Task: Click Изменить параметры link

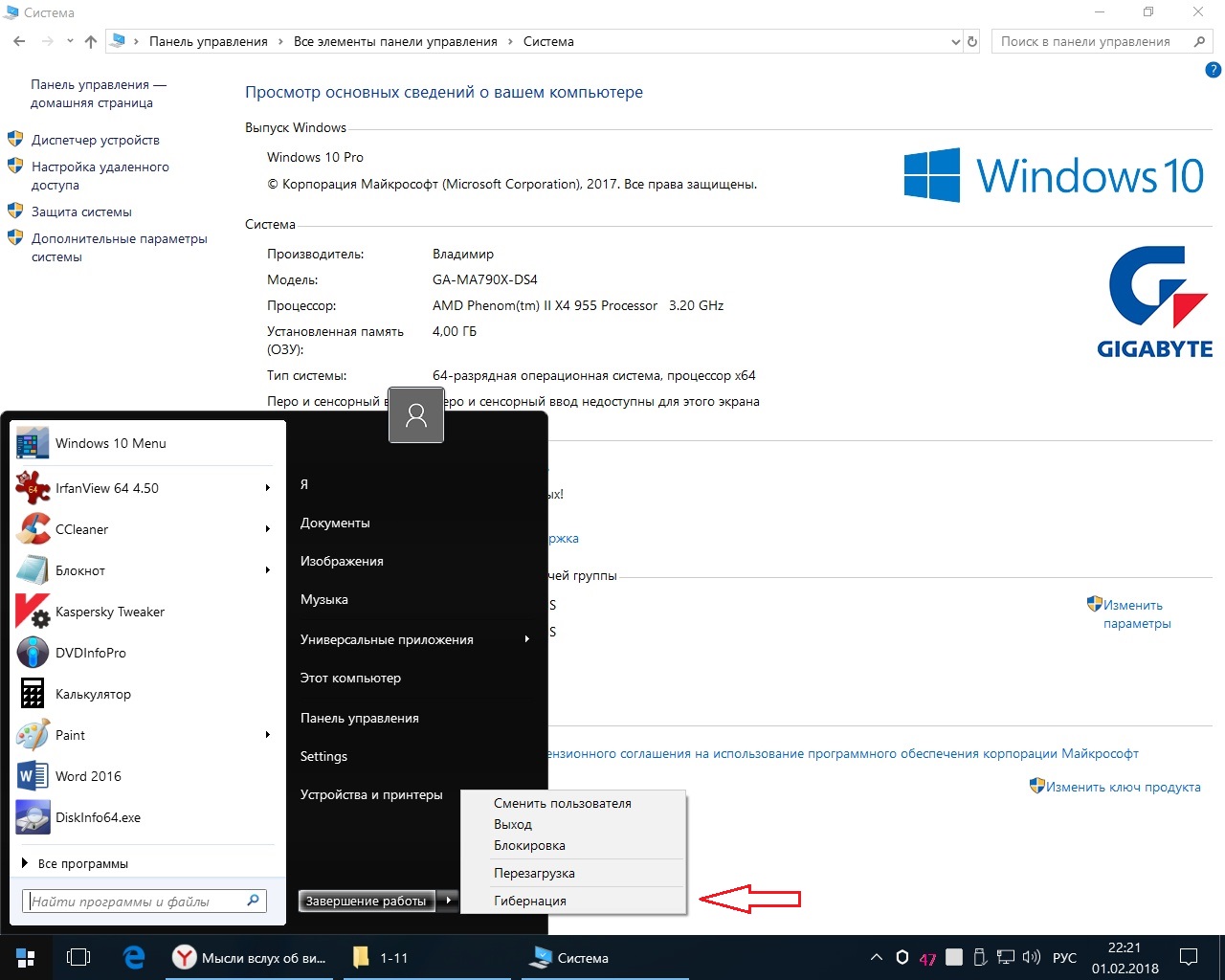Action: coord(1136,613)
